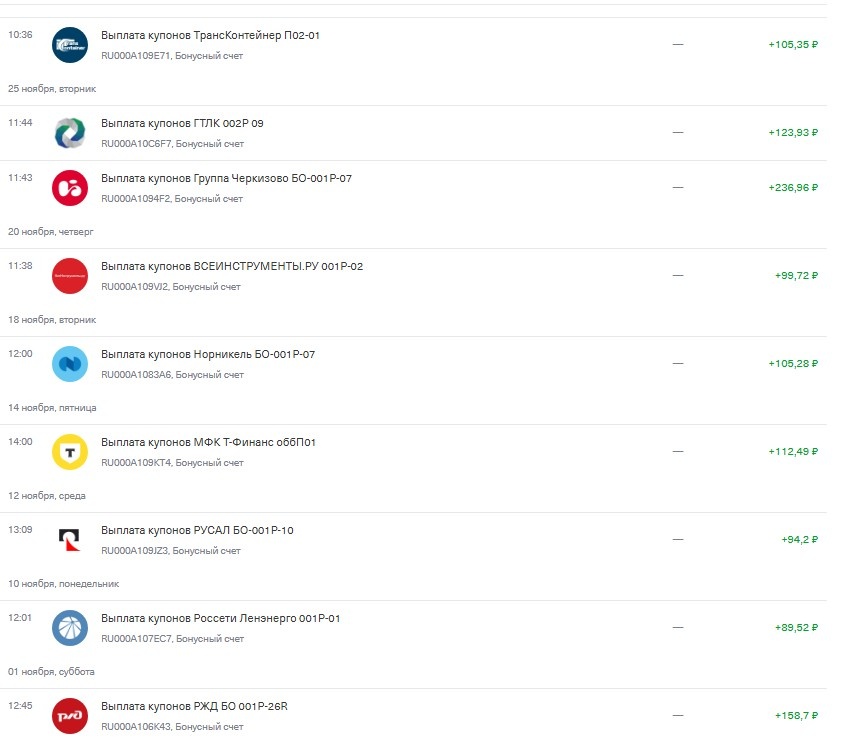This screenshot has height=742, width=841.
Task: Click the ТрансКонтейнер logo icon
Action: 70,45
